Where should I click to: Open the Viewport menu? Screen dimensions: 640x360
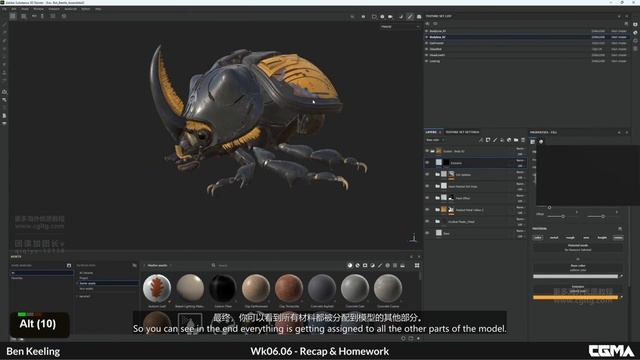(x=54, y=9)
